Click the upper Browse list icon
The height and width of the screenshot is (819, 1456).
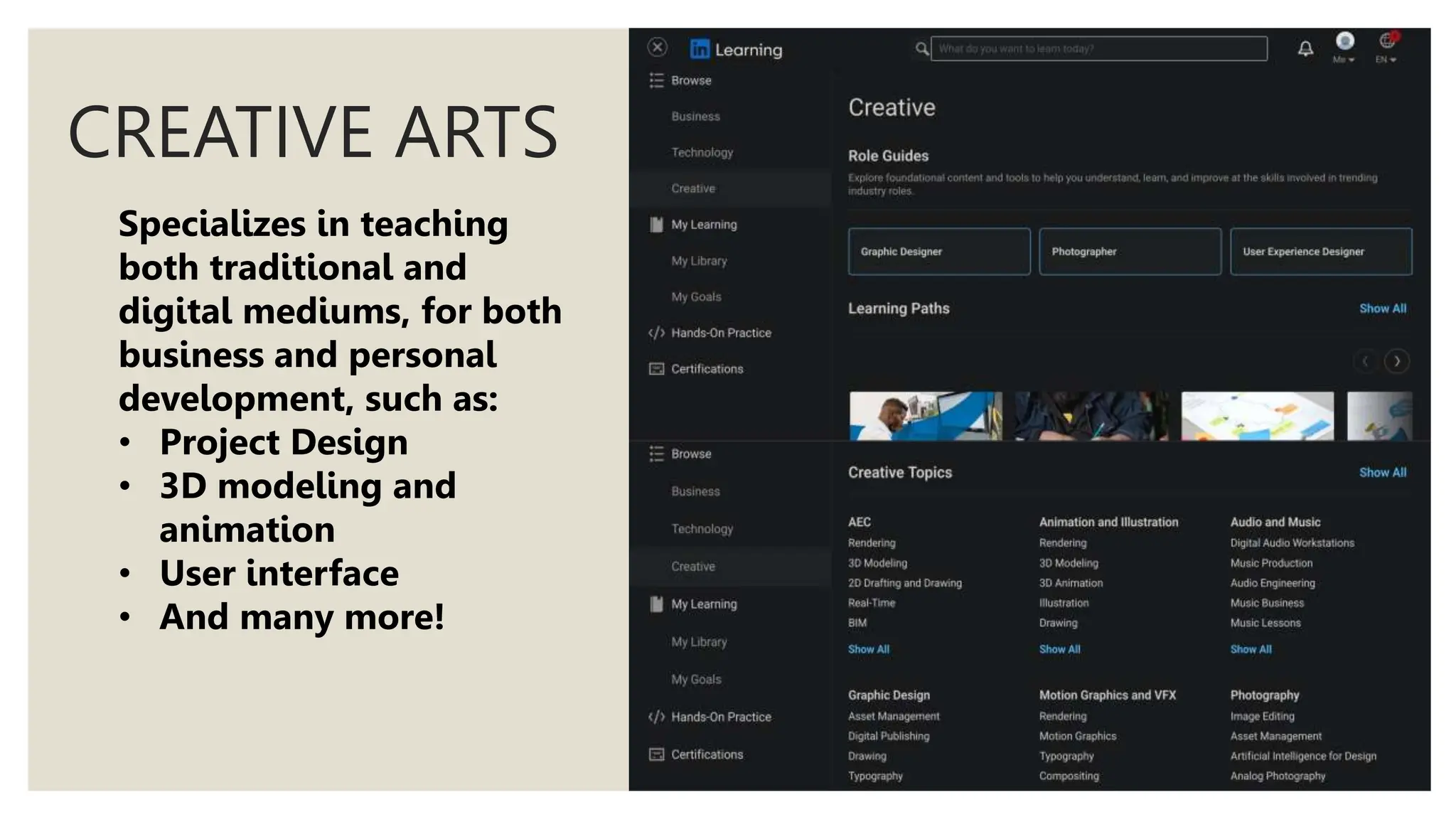tap(656, 80)
